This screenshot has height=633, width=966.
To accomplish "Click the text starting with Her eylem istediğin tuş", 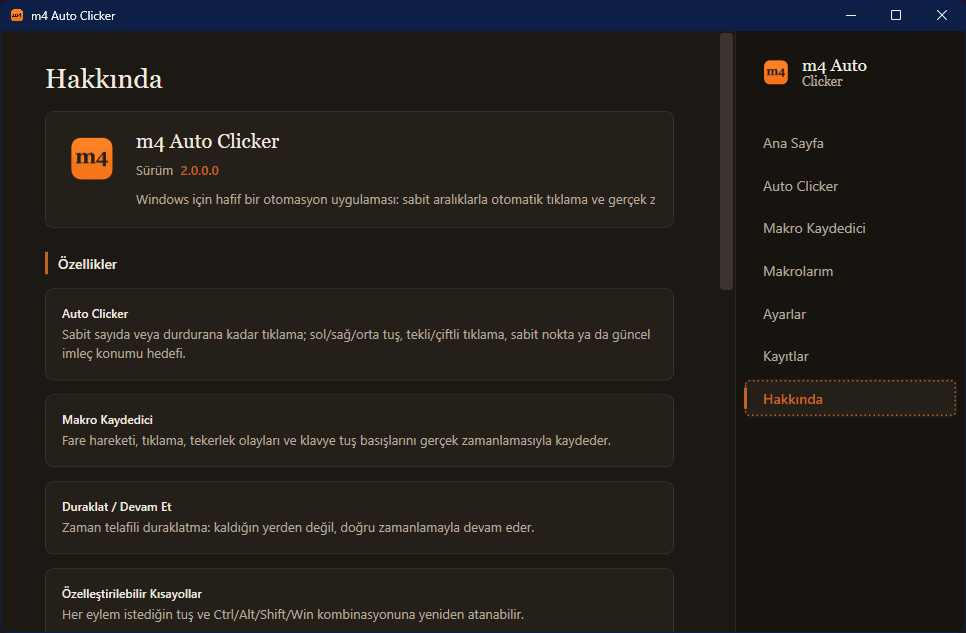I will click(293, 615).
